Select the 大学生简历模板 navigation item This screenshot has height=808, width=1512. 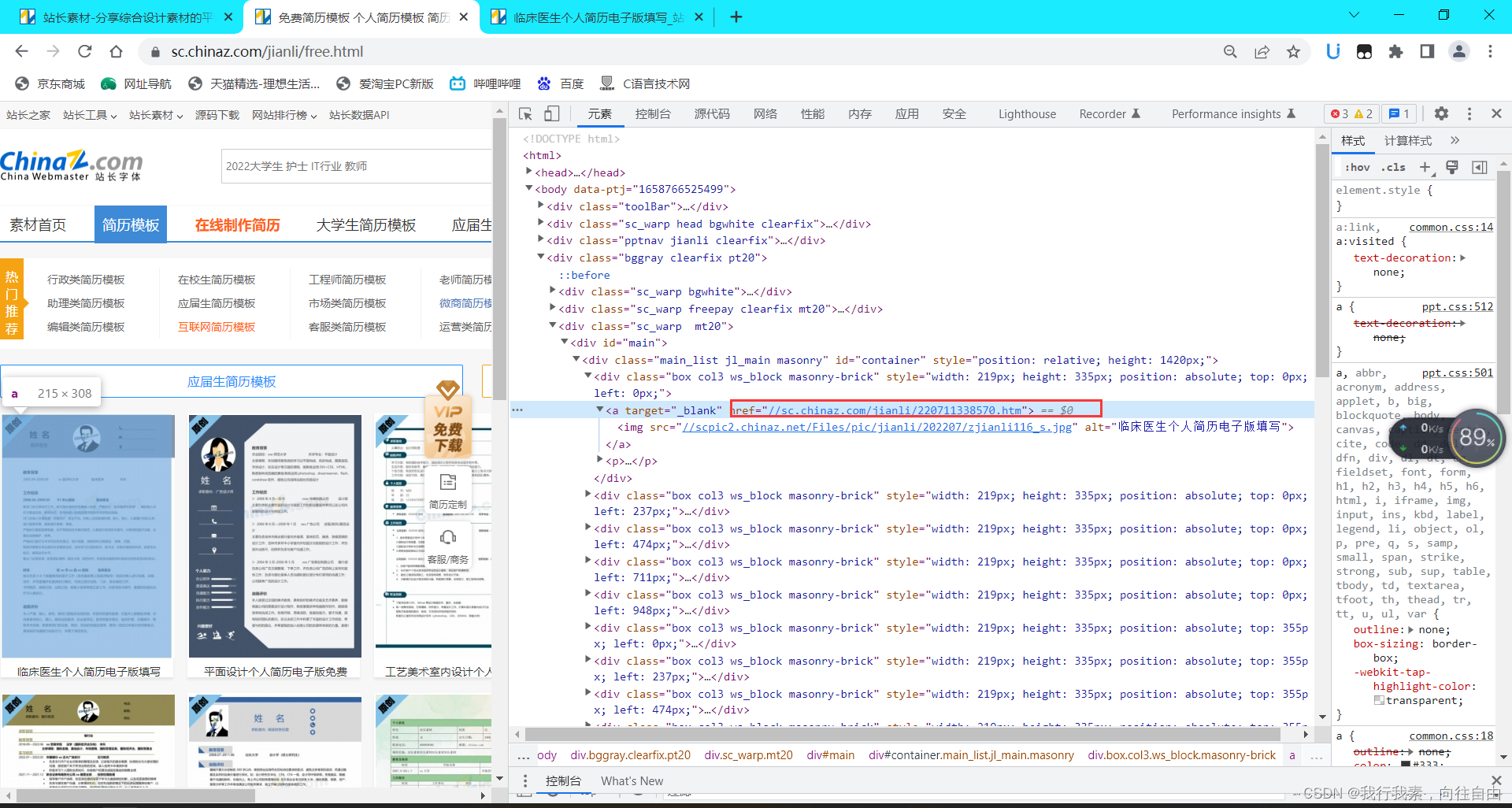(366, 225)
